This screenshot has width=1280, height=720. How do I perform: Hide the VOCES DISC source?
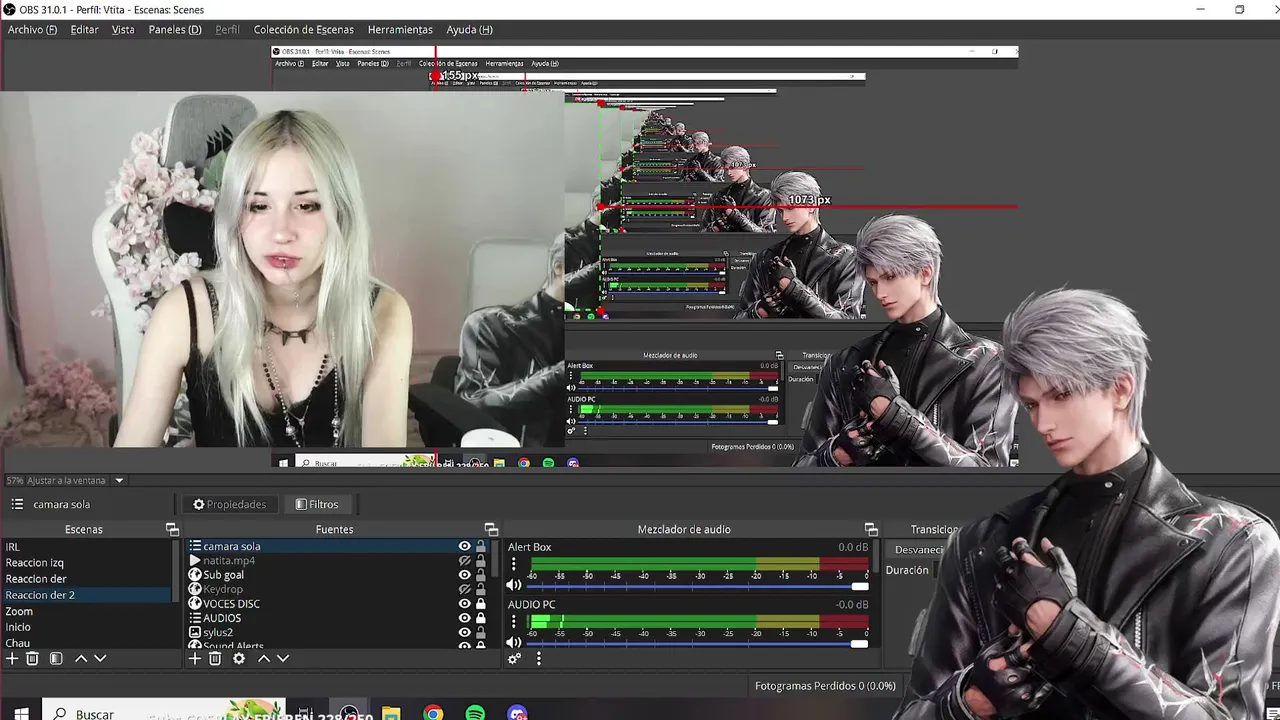click(x=464, y=604)
